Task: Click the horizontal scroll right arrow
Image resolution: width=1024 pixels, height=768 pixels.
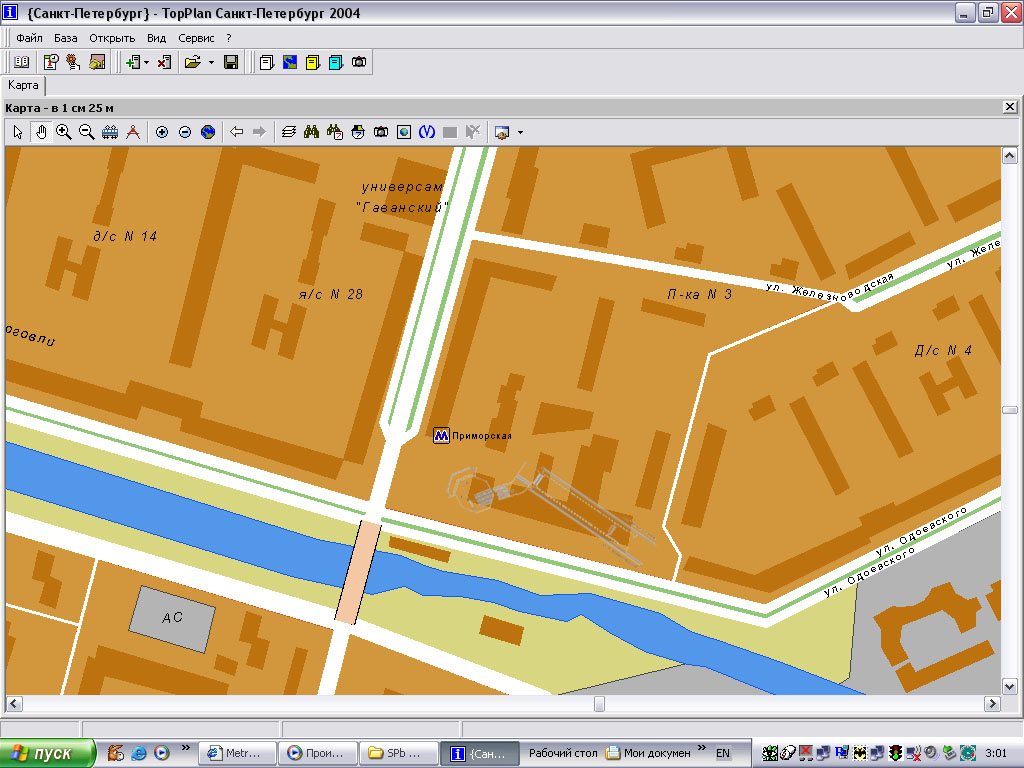Action: [993, 703]
